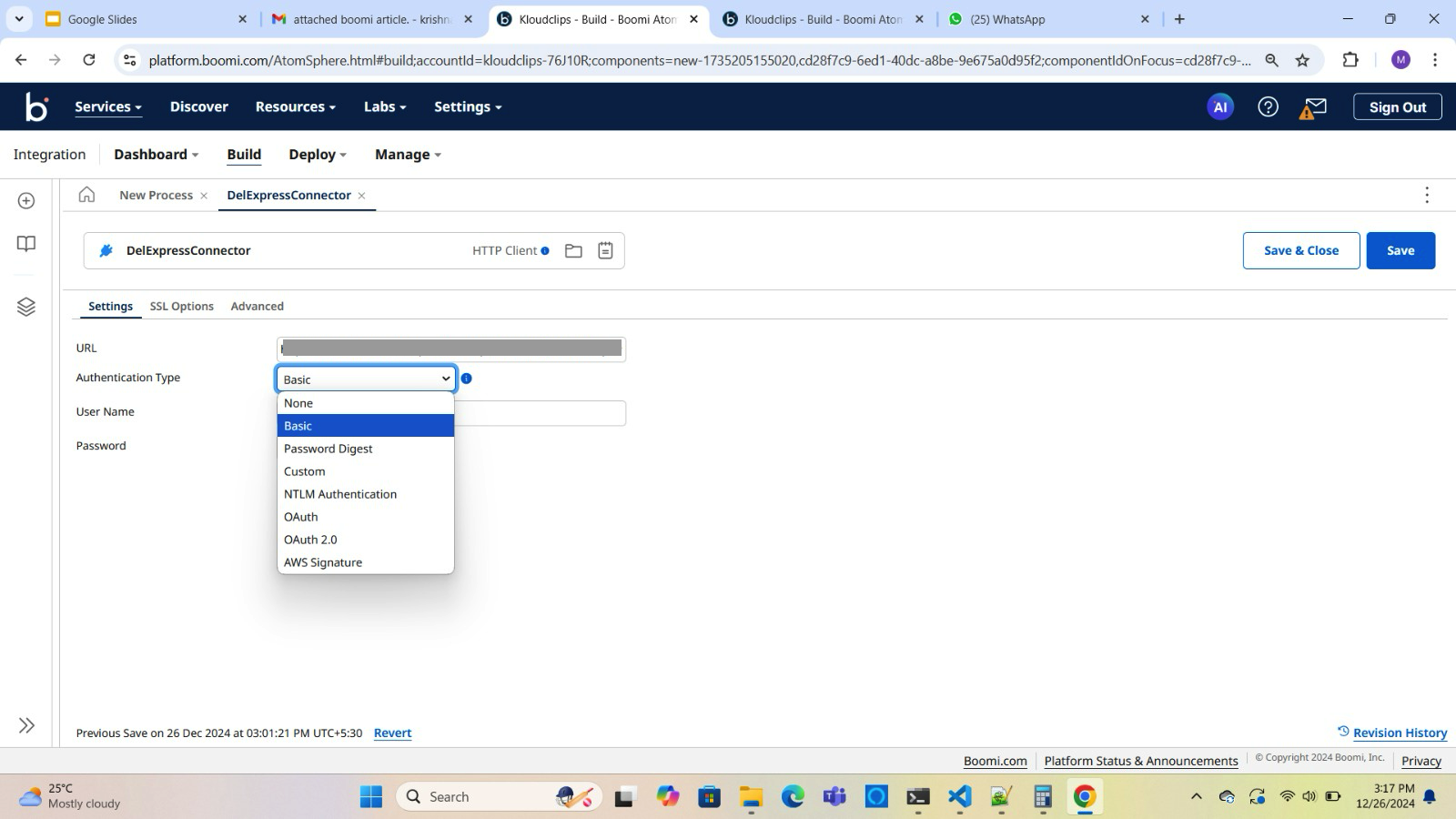Click the help question-mark icon
1456x819 pixels.
1268,106
